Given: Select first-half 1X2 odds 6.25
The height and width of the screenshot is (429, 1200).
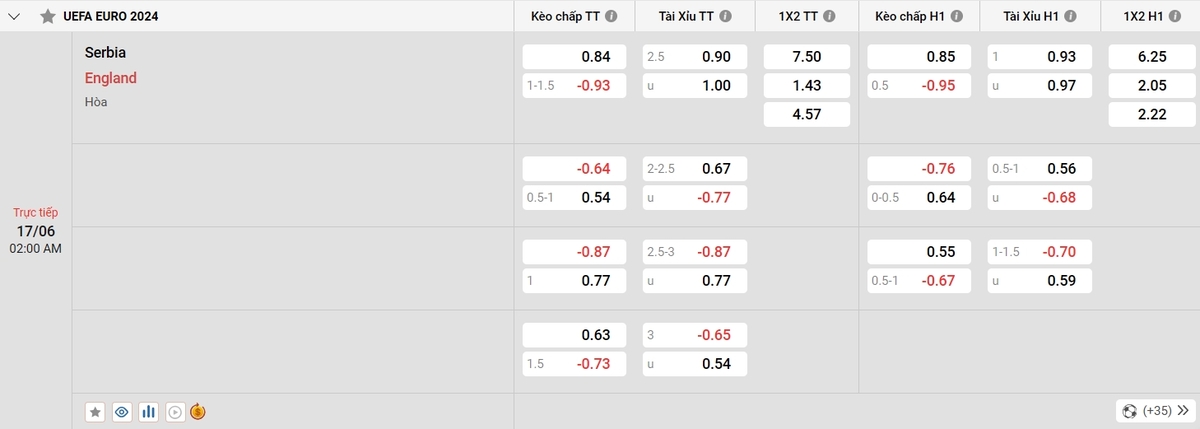Looking at the screenshot, I should [x=1152, y=57].
